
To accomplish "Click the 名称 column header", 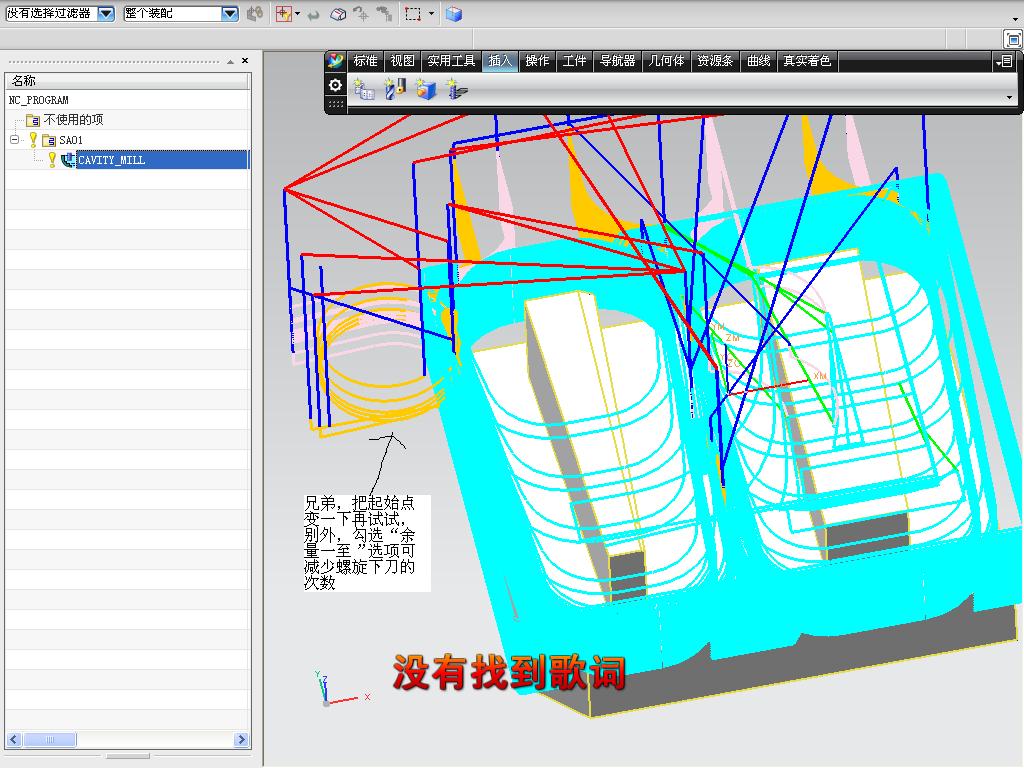I will tap(127, 80).
